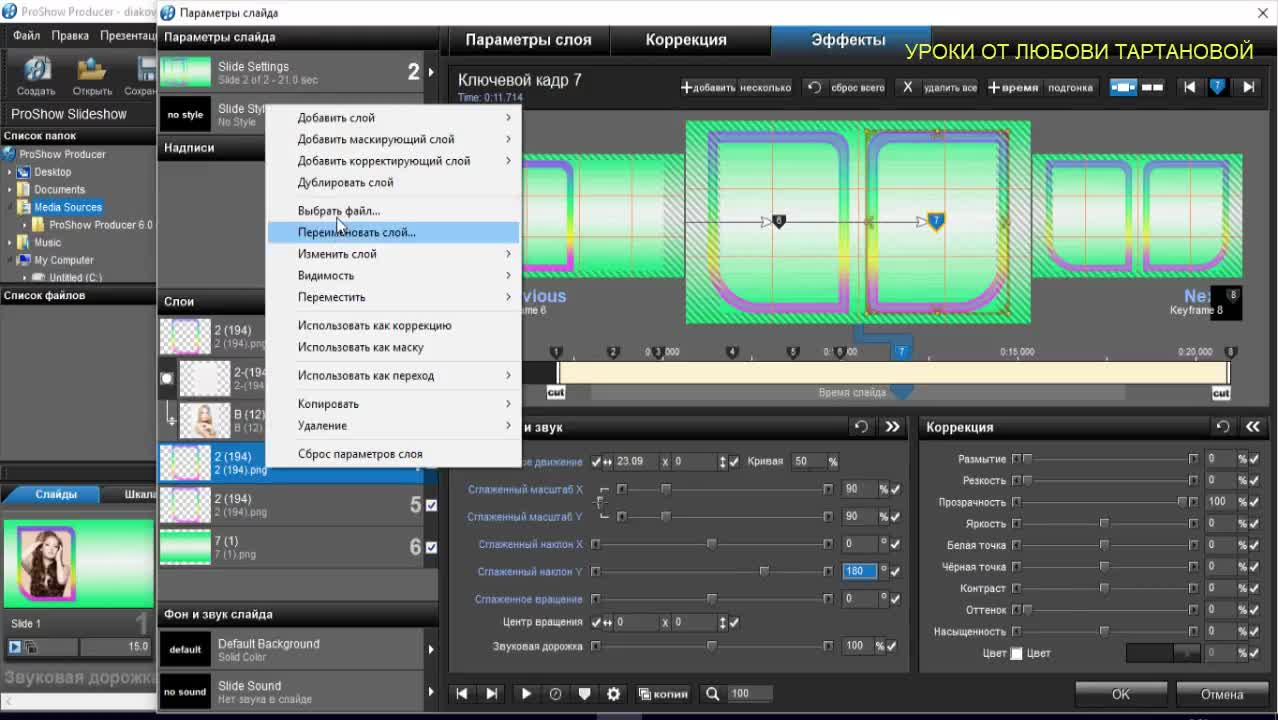Click the Создать toolbar icon in ProShow window
This screenshot has height=720, width=1278.
37,76
